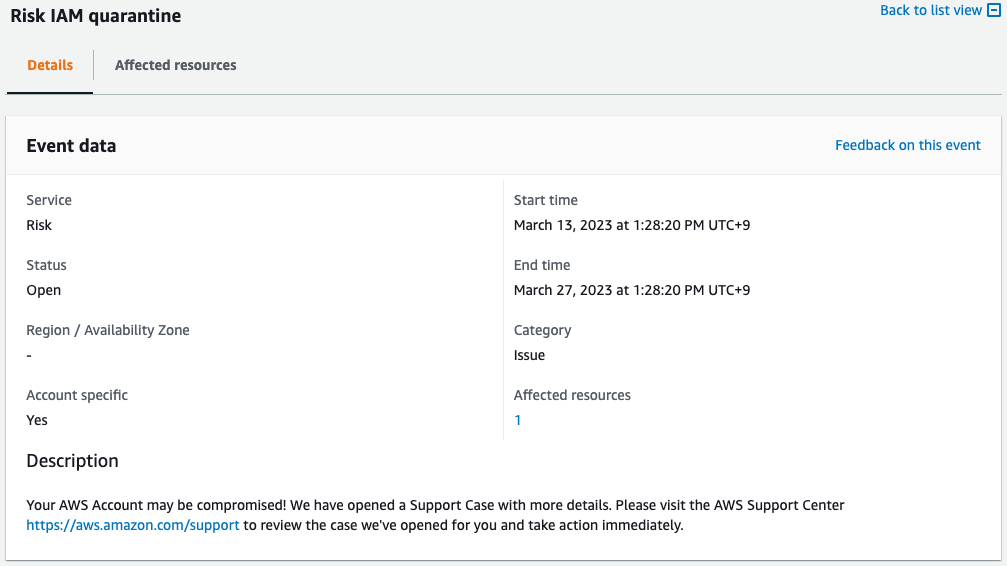Click the End time label
The image size is (1007, 566).
(x=542, y=265)
